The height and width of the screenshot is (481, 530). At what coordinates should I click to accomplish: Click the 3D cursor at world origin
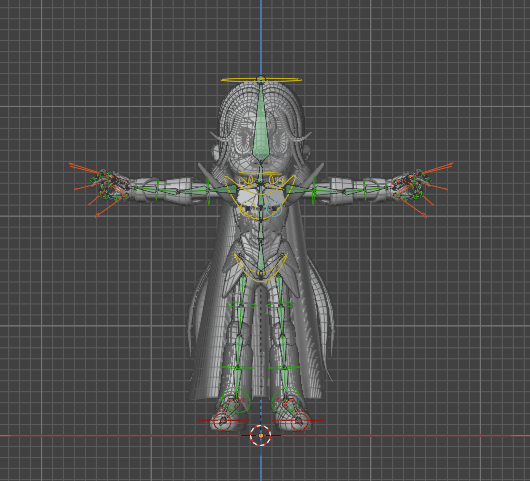(261, 435)
